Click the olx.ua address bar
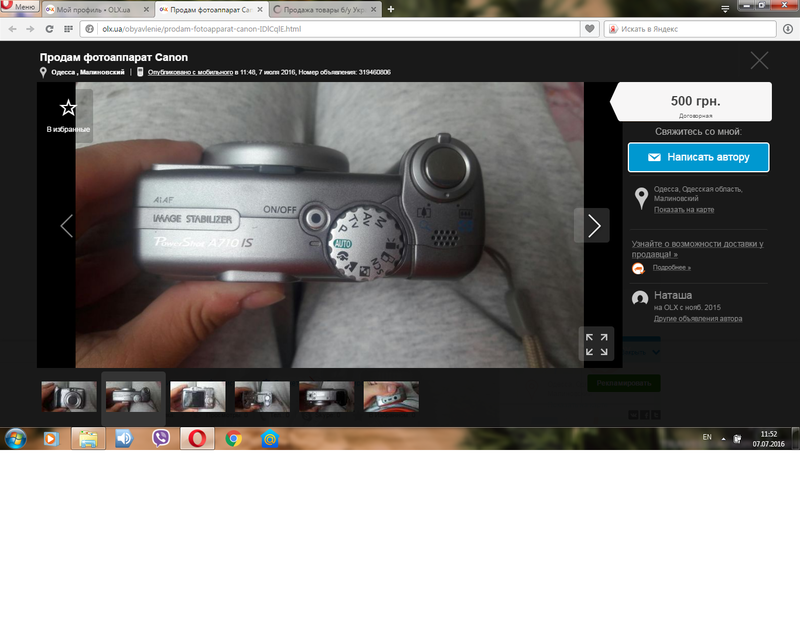Image resolution: width=800 pixels, height=634 pixels. (x=337, y=29)
